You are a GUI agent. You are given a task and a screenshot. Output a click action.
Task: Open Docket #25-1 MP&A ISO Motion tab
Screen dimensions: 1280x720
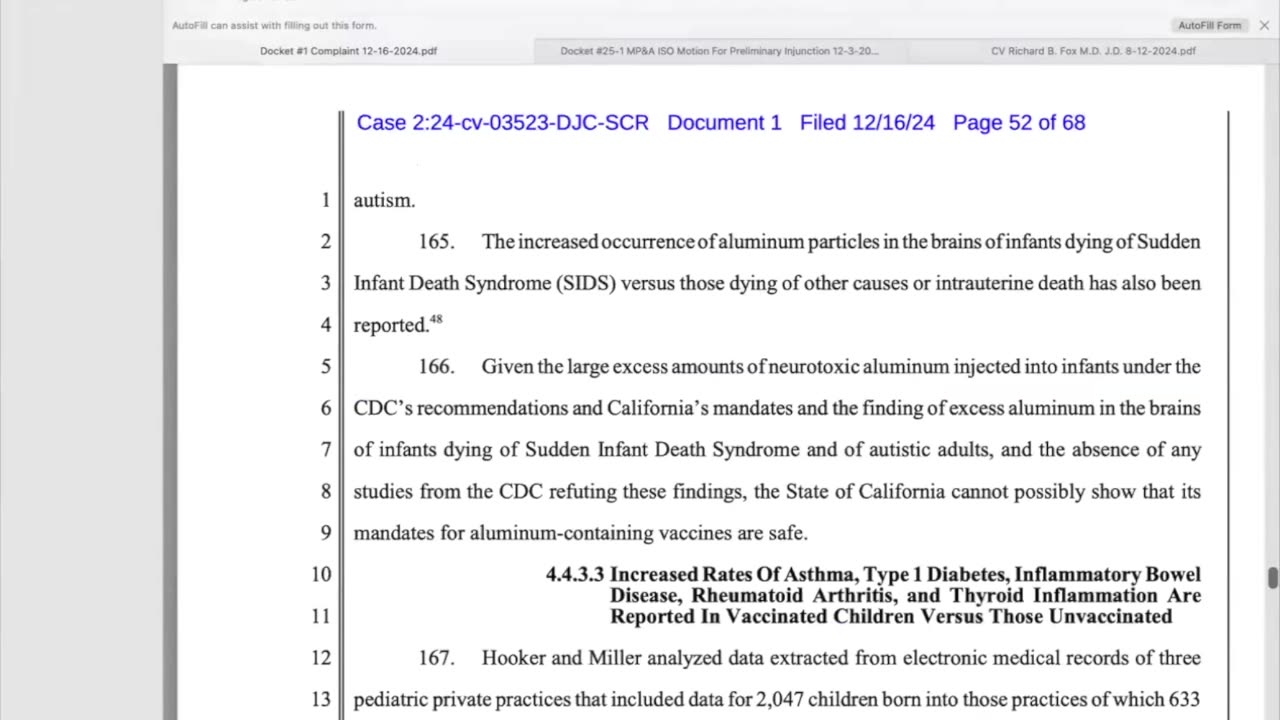point(719,51)
